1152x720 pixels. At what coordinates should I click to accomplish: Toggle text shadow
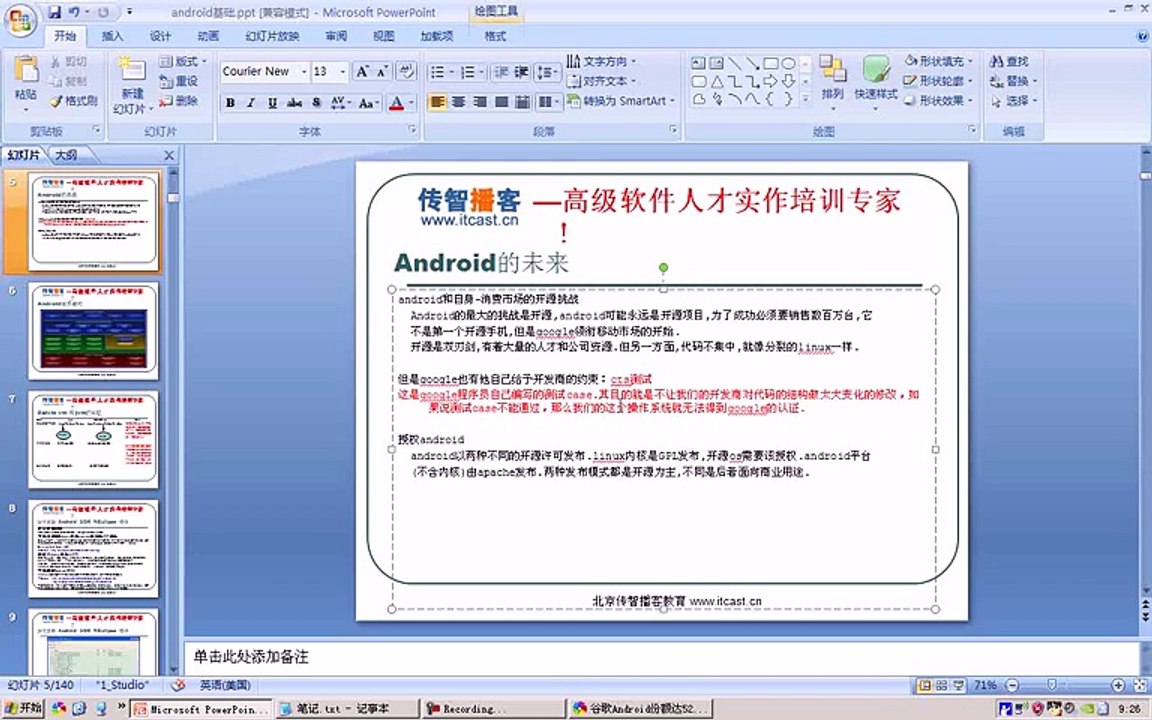tap(317, 103)
